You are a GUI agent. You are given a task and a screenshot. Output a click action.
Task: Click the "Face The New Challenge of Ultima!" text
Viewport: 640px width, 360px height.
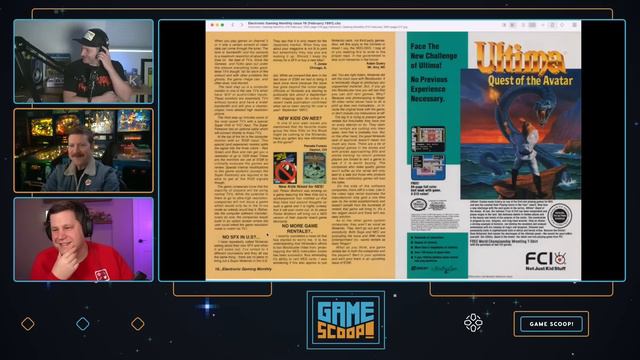[x=433, y=56]
